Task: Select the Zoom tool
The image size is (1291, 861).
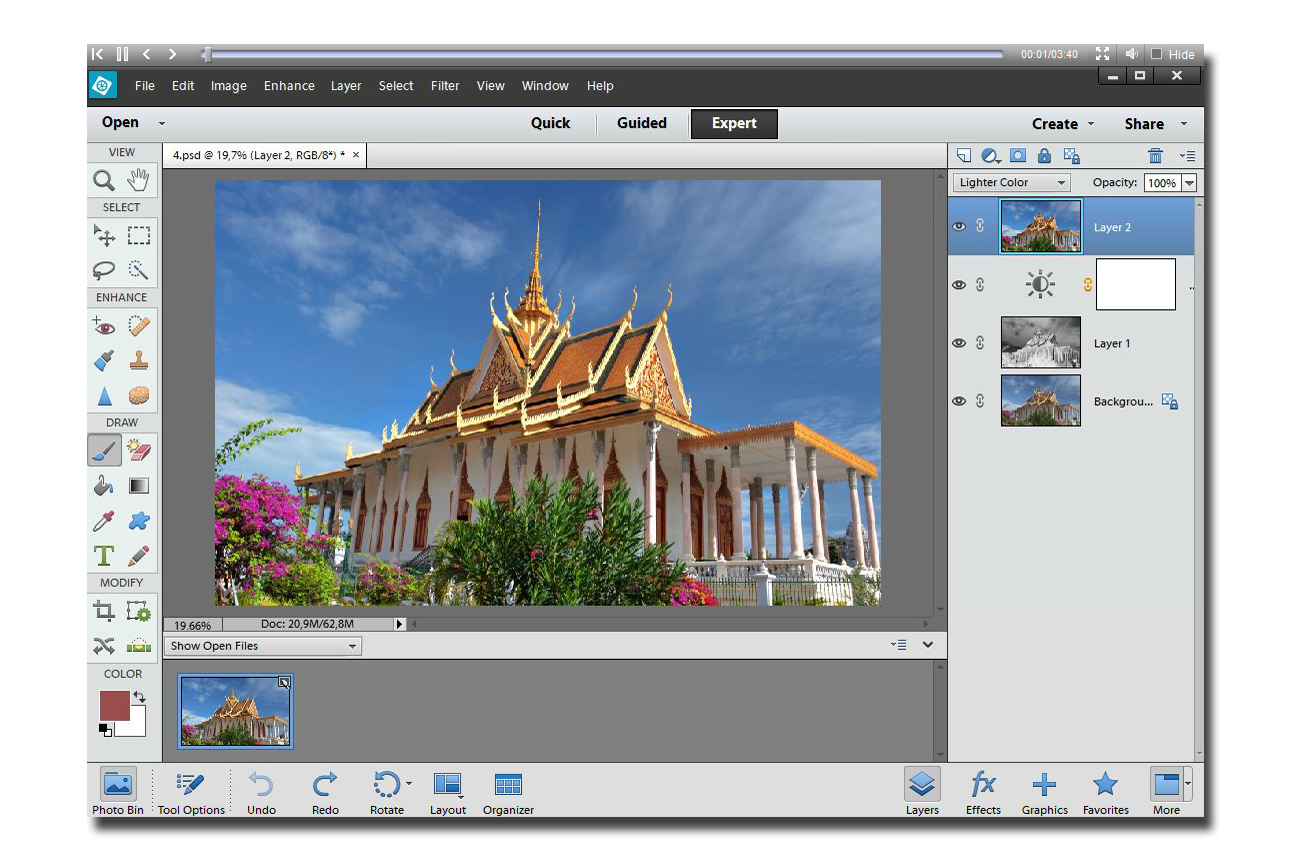Action: pyautogui.click(x=104, y=180)
